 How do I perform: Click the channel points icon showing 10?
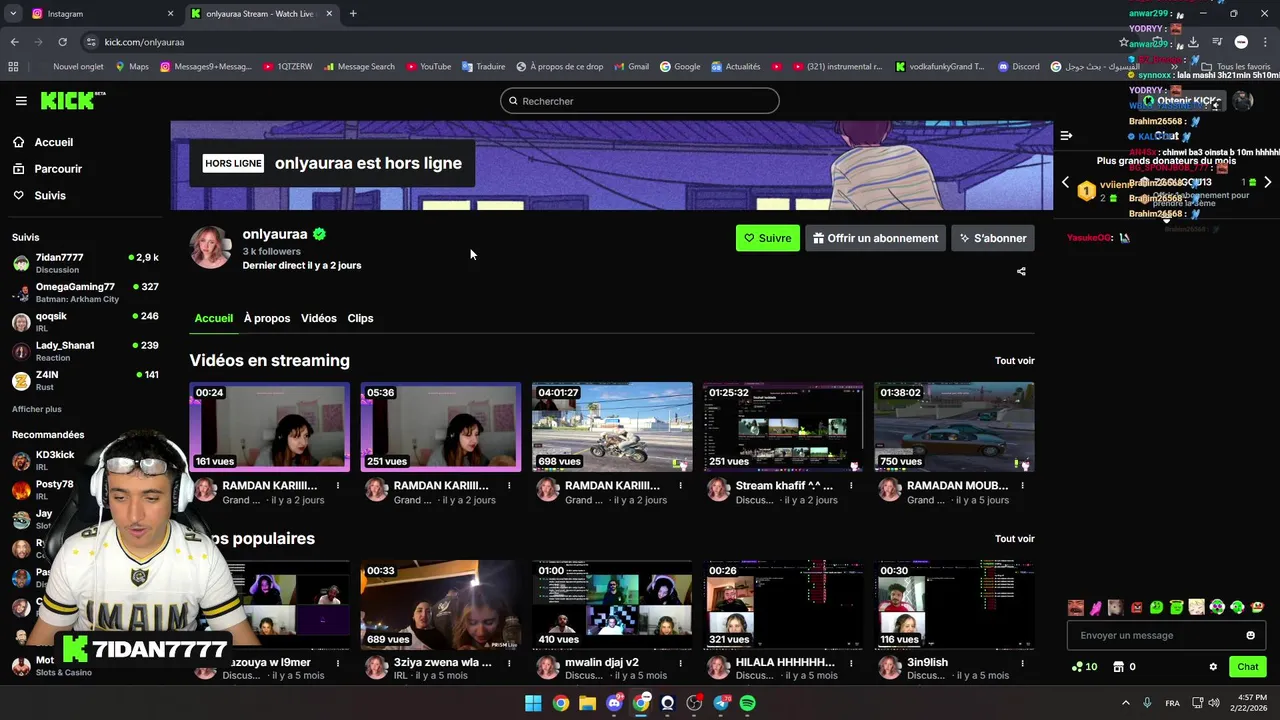[x=1084, y=667]
